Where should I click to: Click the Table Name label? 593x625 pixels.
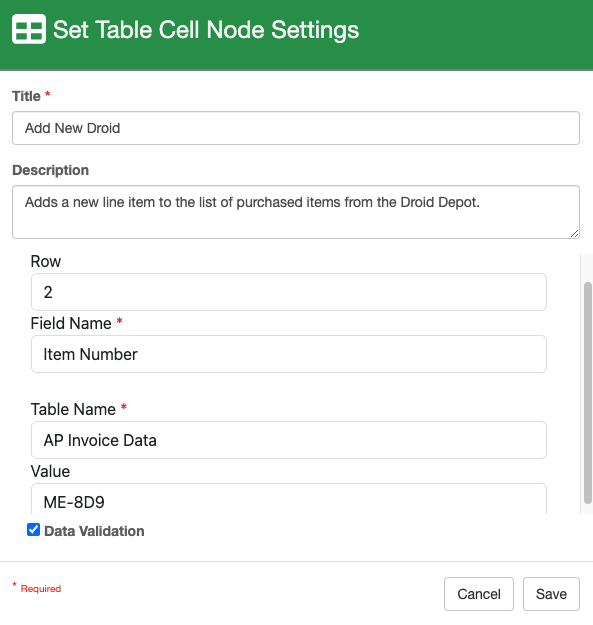73,409
